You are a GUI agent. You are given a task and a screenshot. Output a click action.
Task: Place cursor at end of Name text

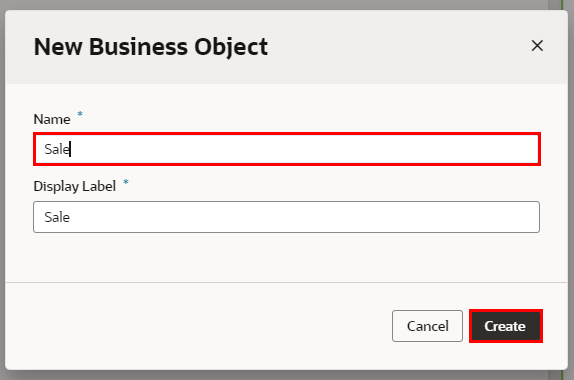click(70, 149)
